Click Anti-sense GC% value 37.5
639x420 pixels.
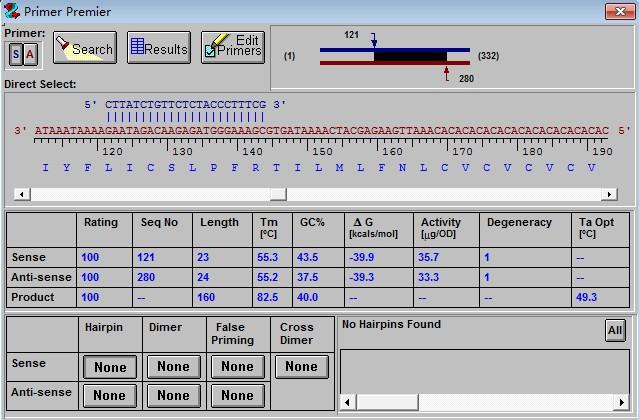pyautogui.click(x=307, y=277)
